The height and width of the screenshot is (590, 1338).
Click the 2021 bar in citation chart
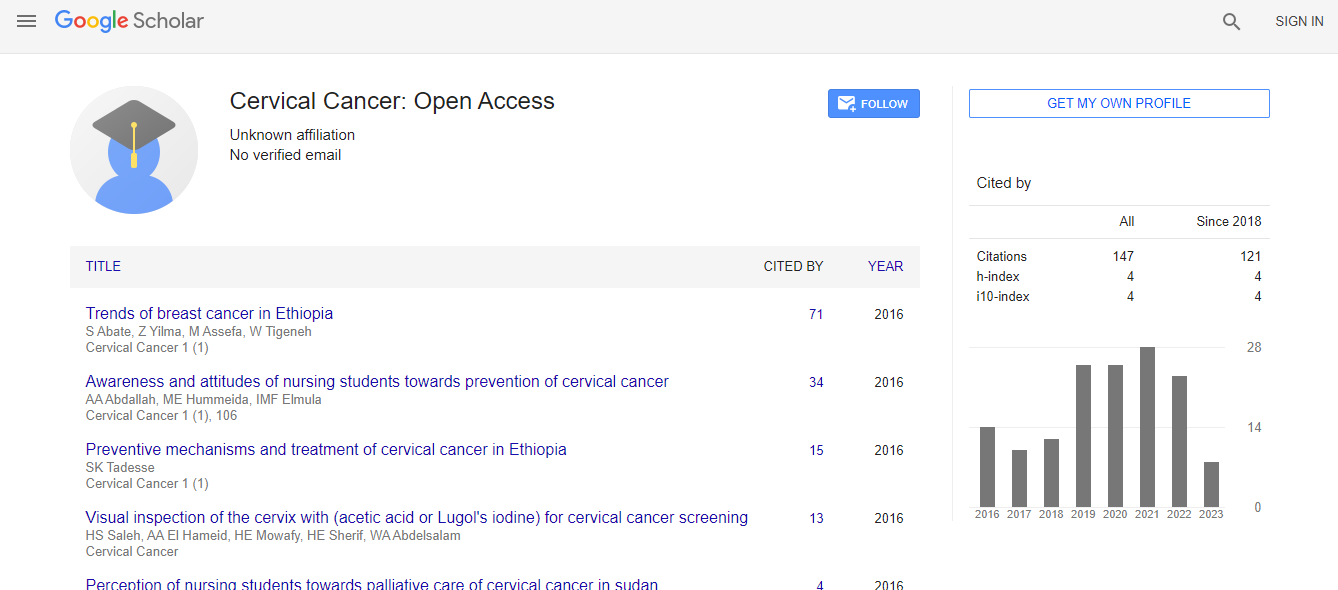coord(1147,427)
